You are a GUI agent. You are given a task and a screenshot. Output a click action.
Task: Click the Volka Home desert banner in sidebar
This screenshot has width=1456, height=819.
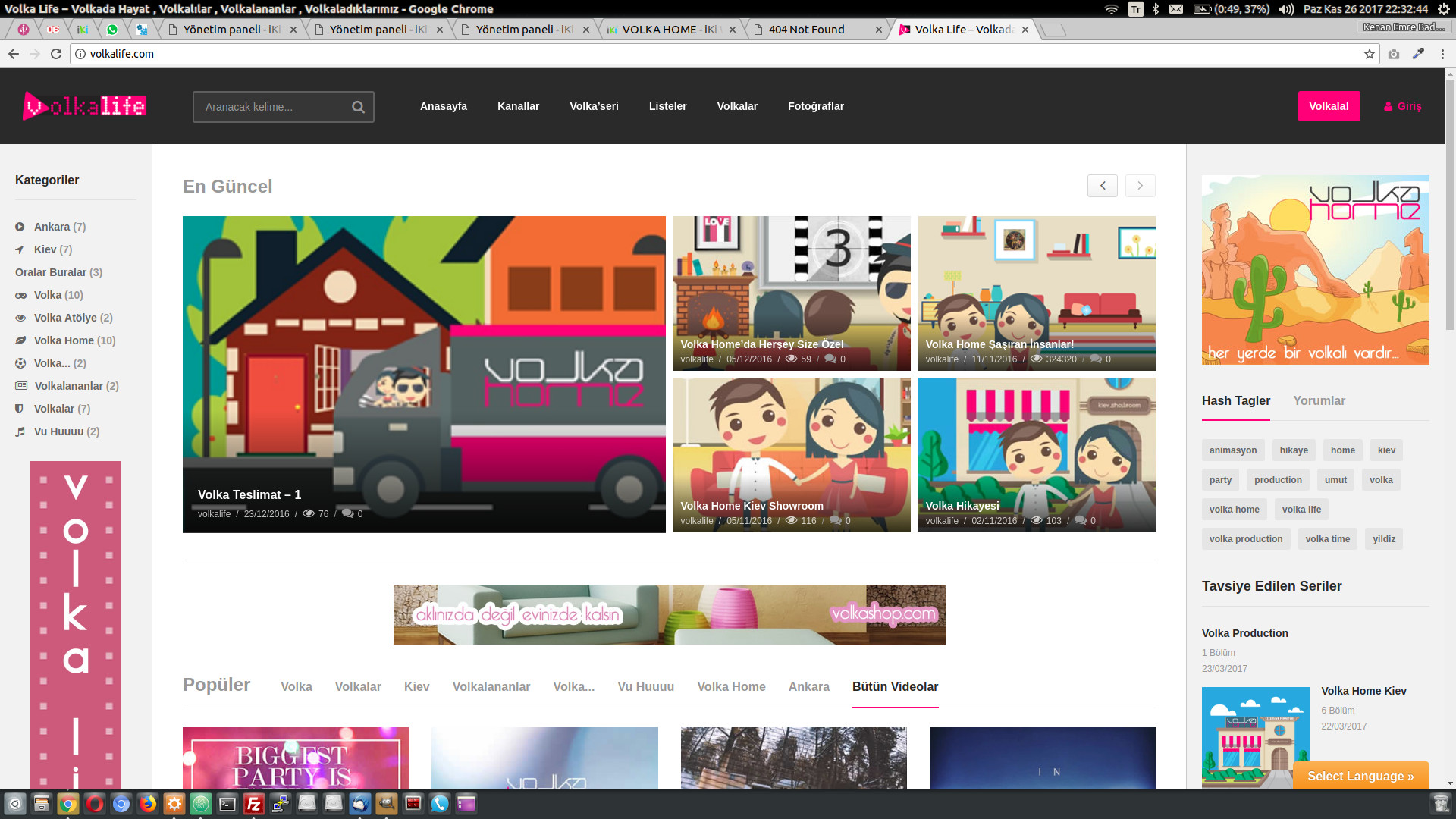[1315, 270]
